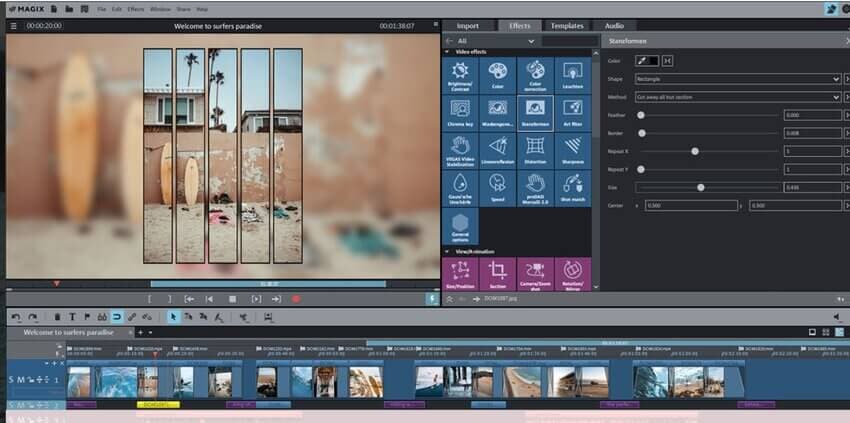The width and height of the screenshot is (850, 423).
Task: Switch to the Audio tab
Action: click(x=614, y=26)
